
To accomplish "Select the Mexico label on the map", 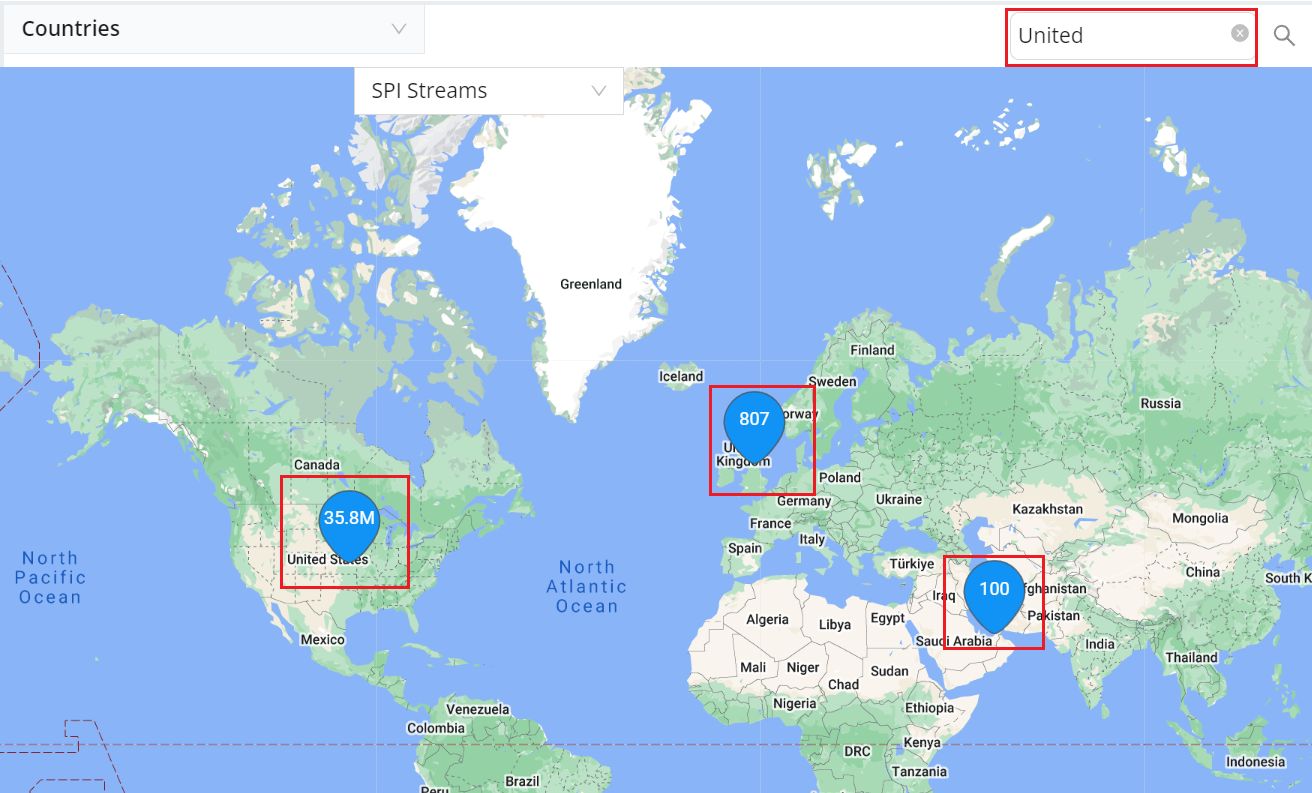I will (x=322, y=639).
